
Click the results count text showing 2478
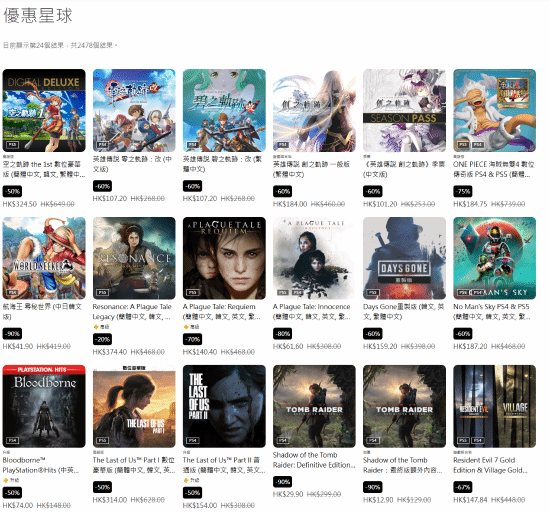point(60,45)
